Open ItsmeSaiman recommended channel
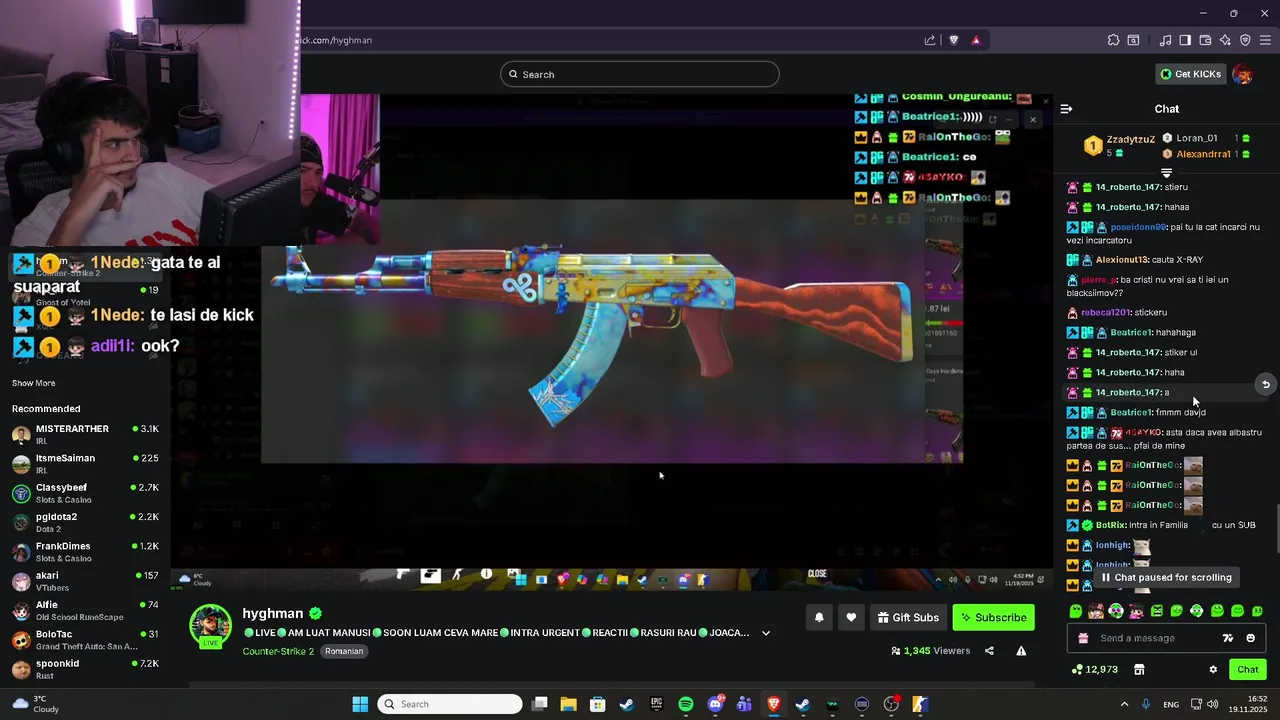The height and width of the screenshot is (720, 1280). pos(85,464)
